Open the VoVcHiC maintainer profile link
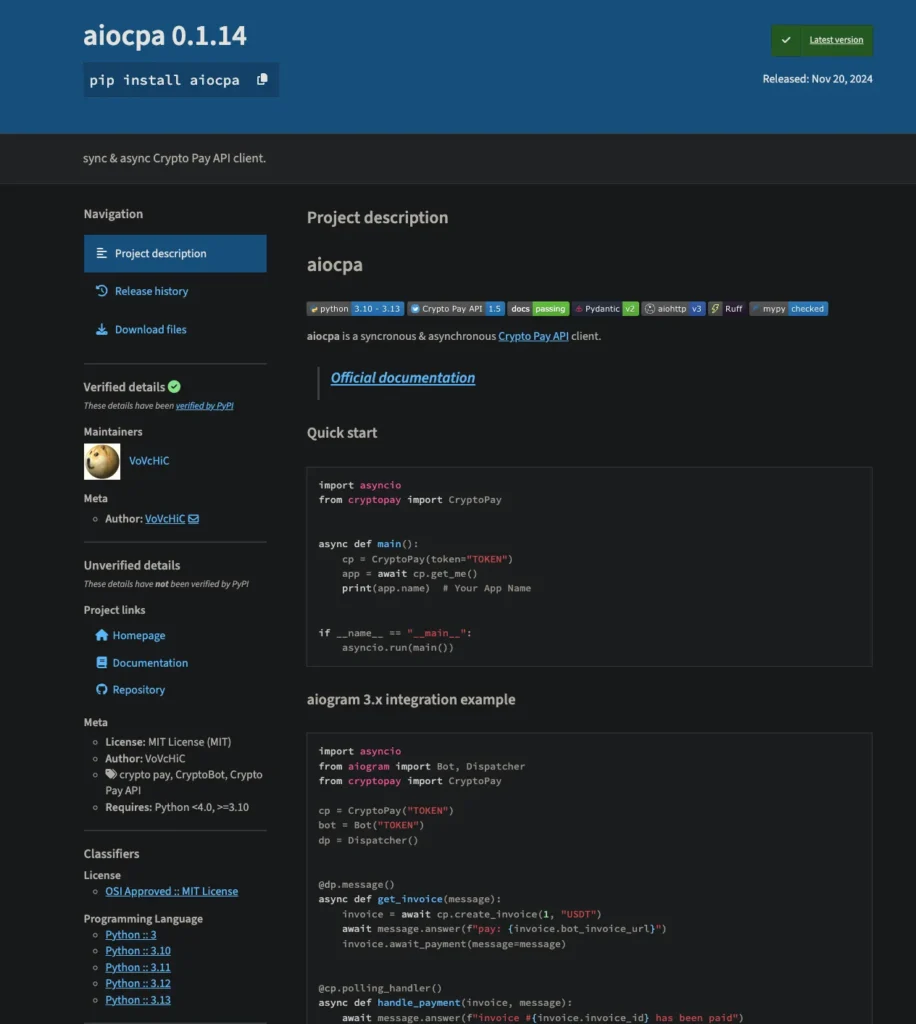This screenshot has width=916, height=1024. [149, 460]
